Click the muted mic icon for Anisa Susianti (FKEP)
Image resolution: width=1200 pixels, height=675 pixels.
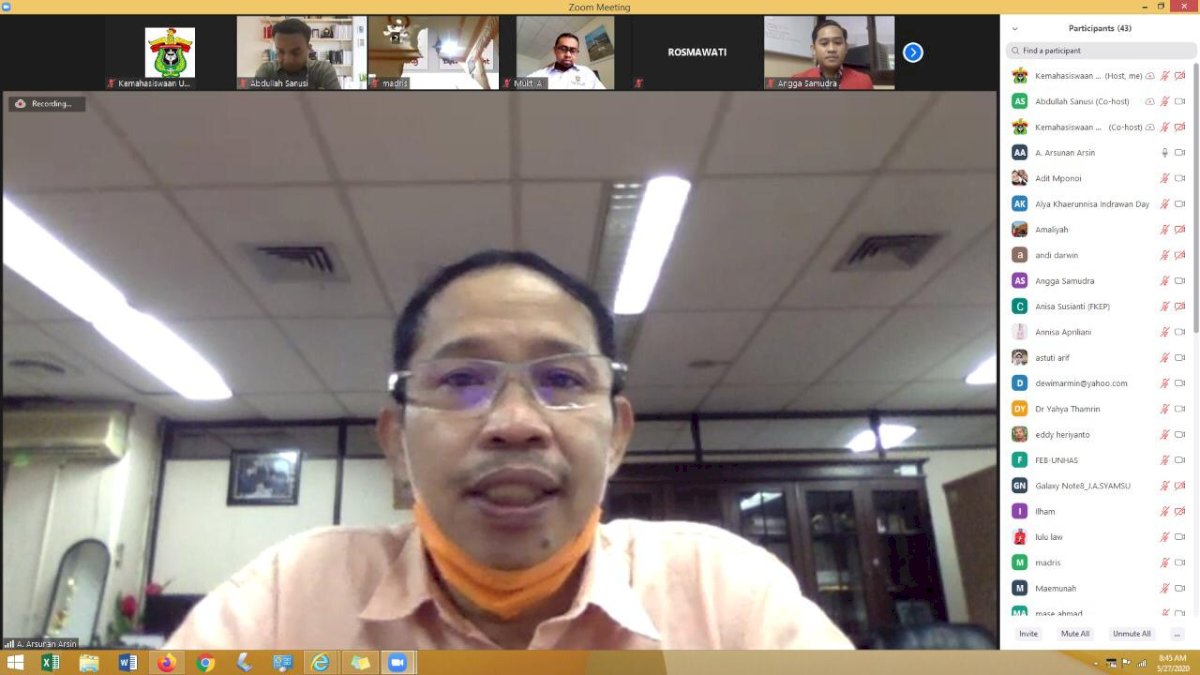pyautogui.click(x=1165, y=307)
